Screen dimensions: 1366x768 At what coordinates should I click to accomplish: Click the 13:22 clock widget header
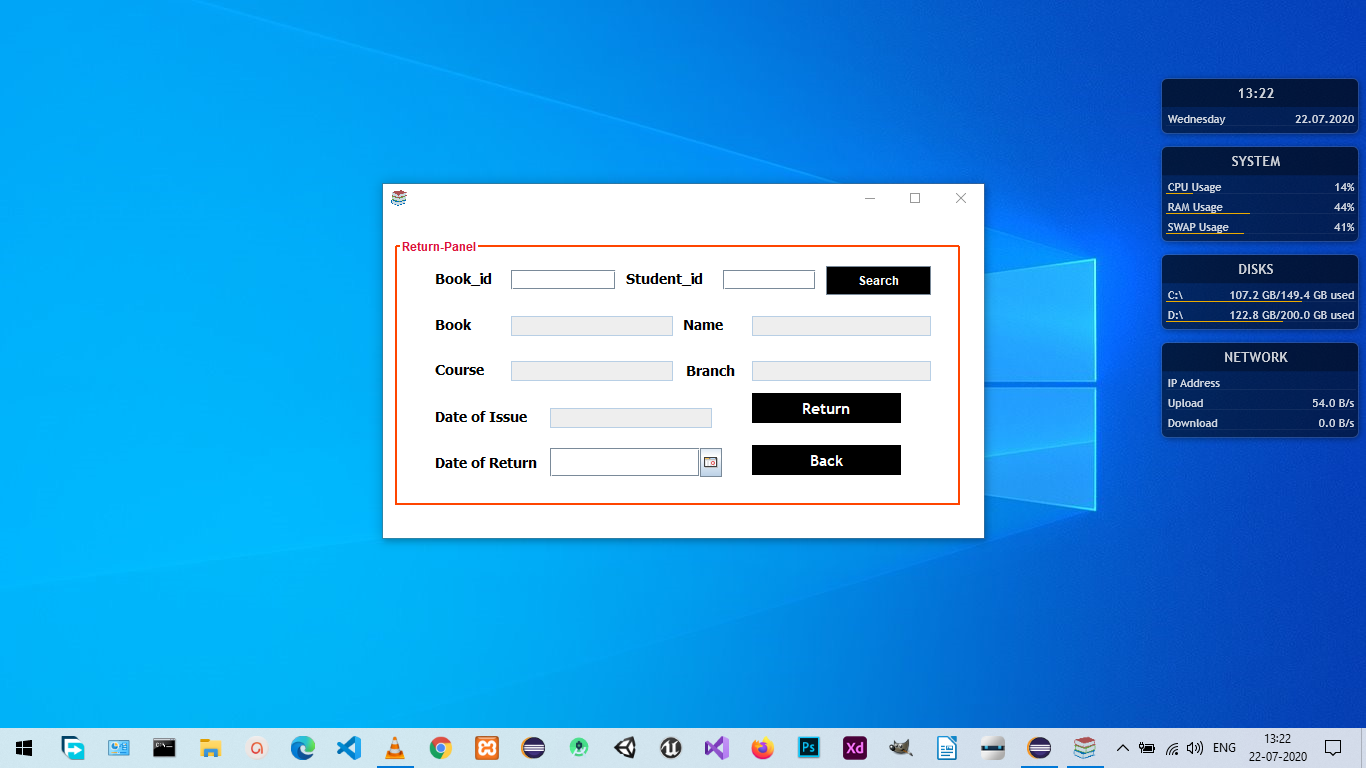(1256, 93)
